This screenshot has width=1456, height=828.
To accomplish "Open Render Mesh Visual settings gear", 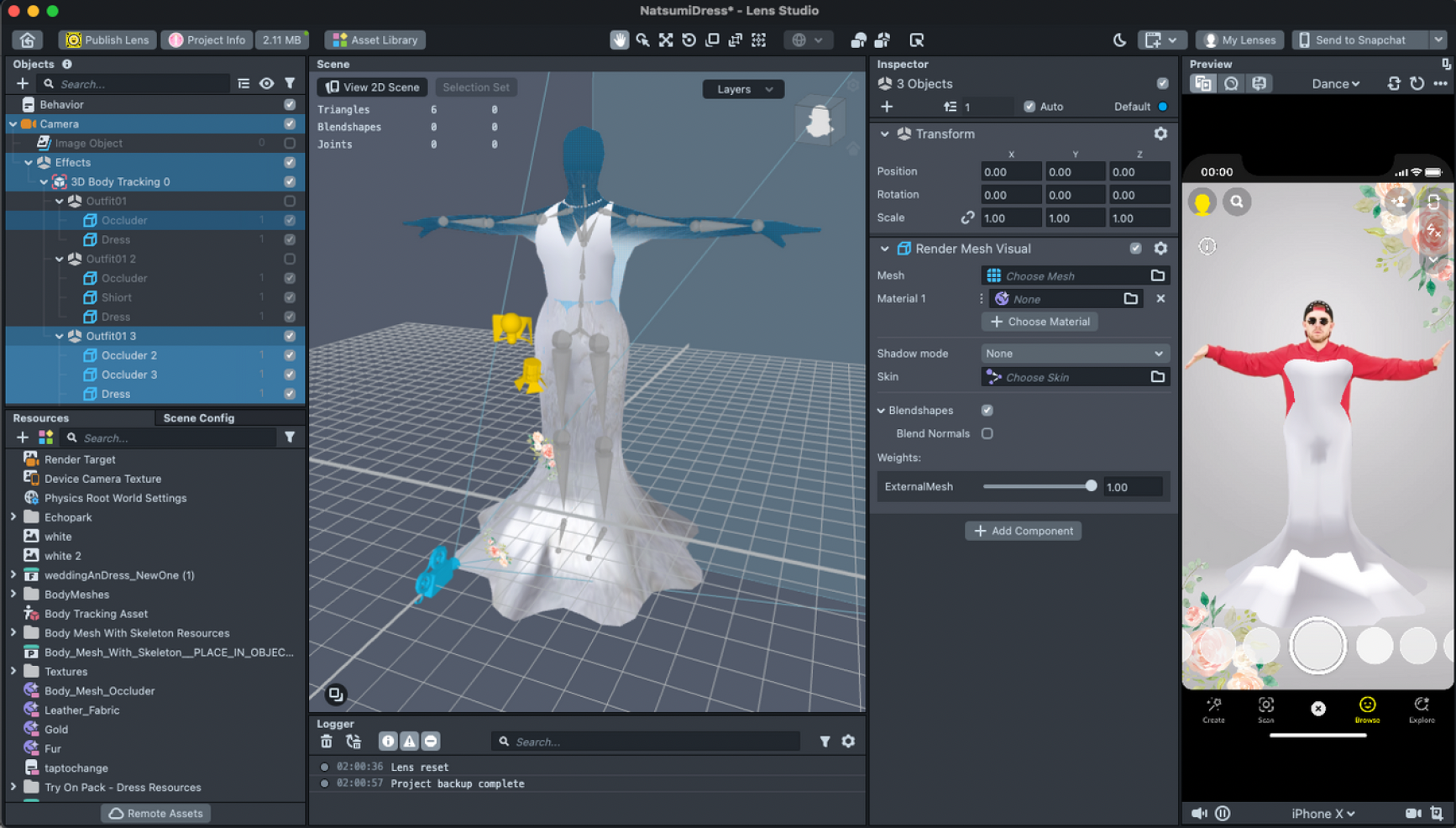I will click(1160, 249).
